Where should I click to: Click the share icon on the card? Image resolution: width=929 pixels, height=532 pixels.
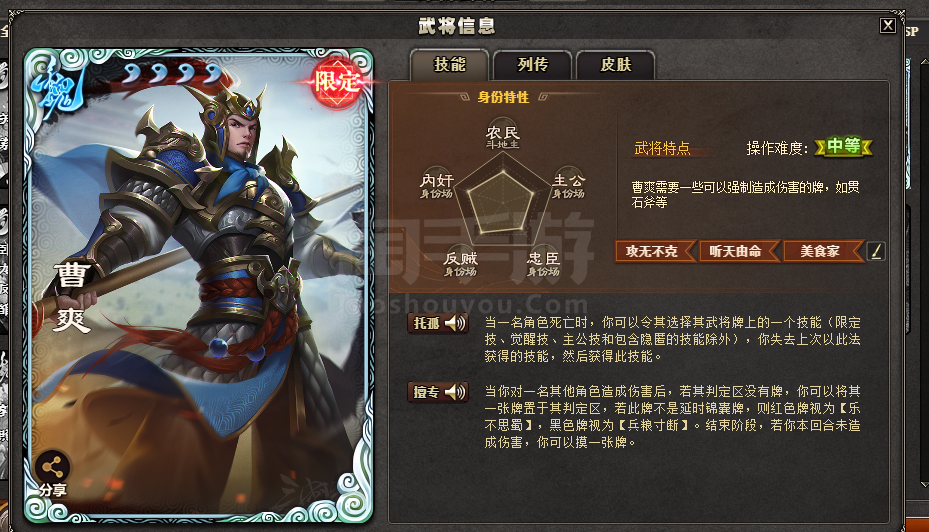click(53, 468)
